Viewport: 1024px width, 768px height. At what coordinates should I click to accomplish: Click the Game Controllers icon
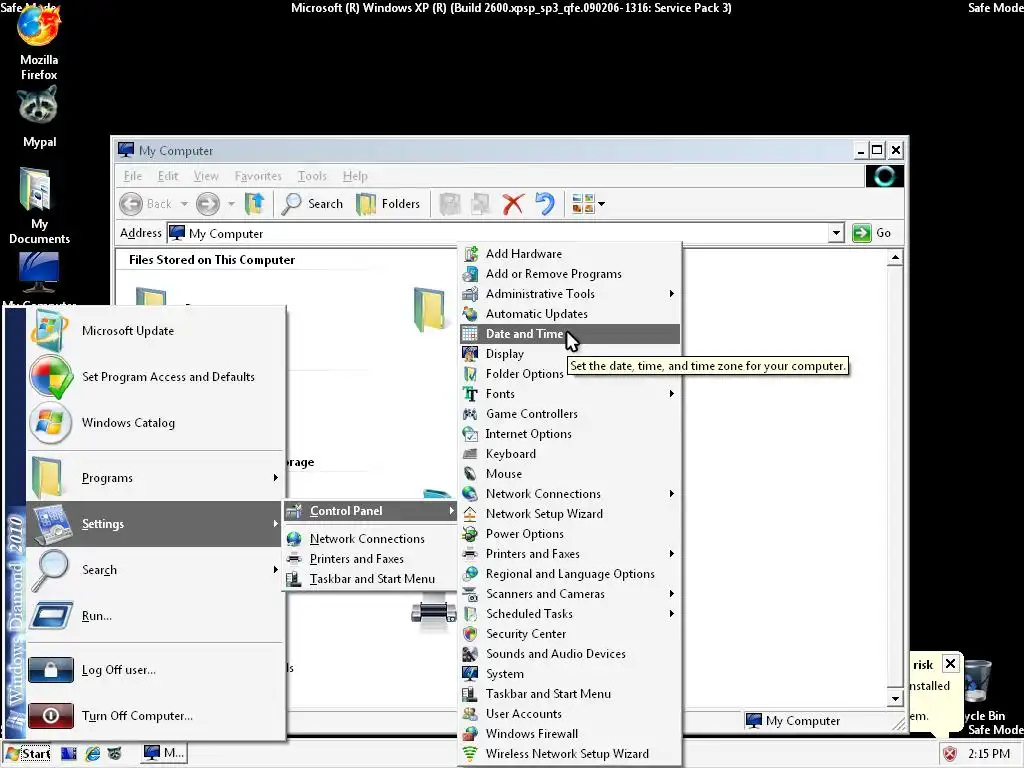click(x=470, y=414)
